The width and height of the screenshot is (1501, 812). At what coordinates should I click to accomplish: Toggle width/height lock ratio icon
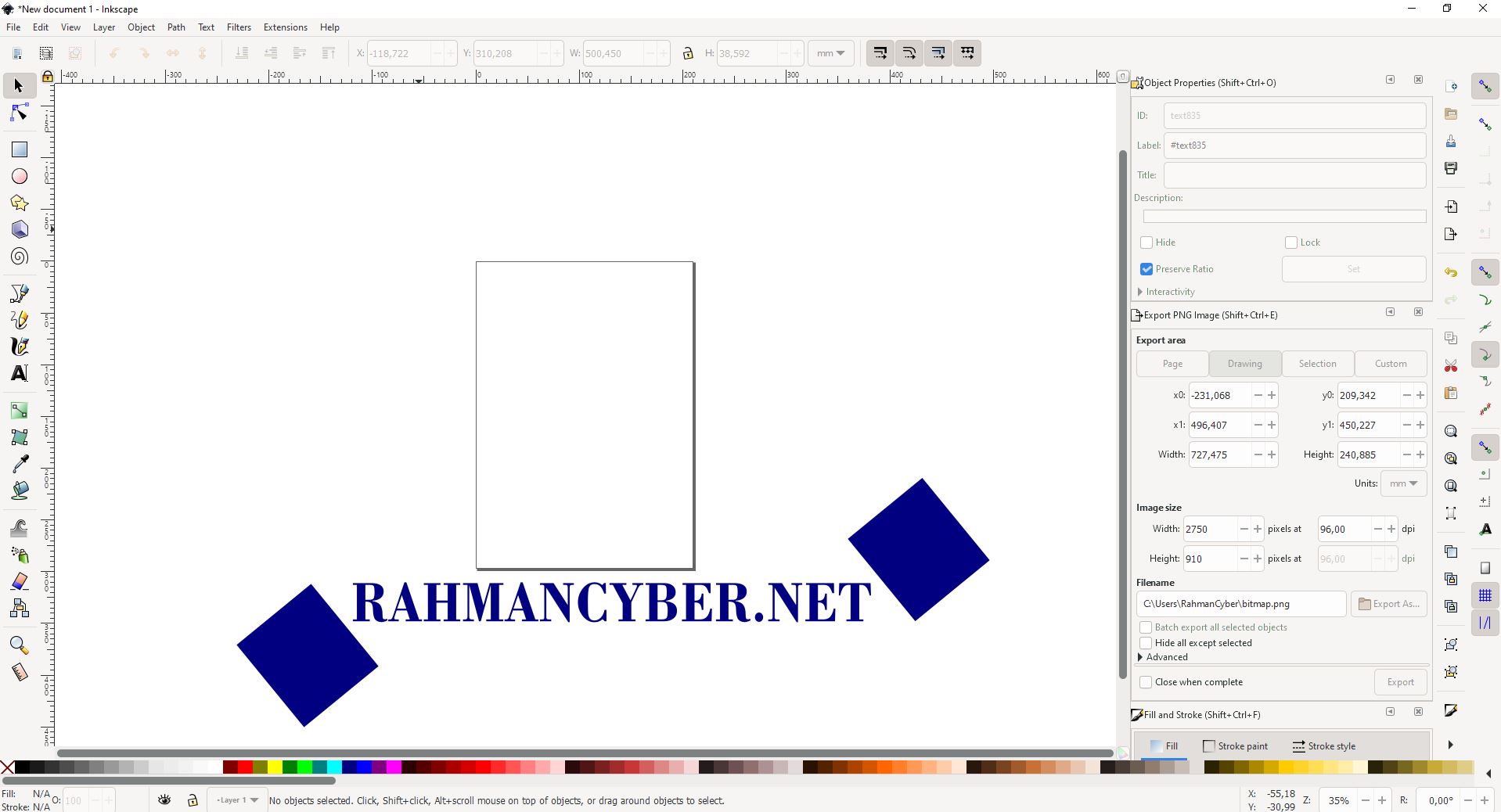pyautogui.click(x=687, y=53)
